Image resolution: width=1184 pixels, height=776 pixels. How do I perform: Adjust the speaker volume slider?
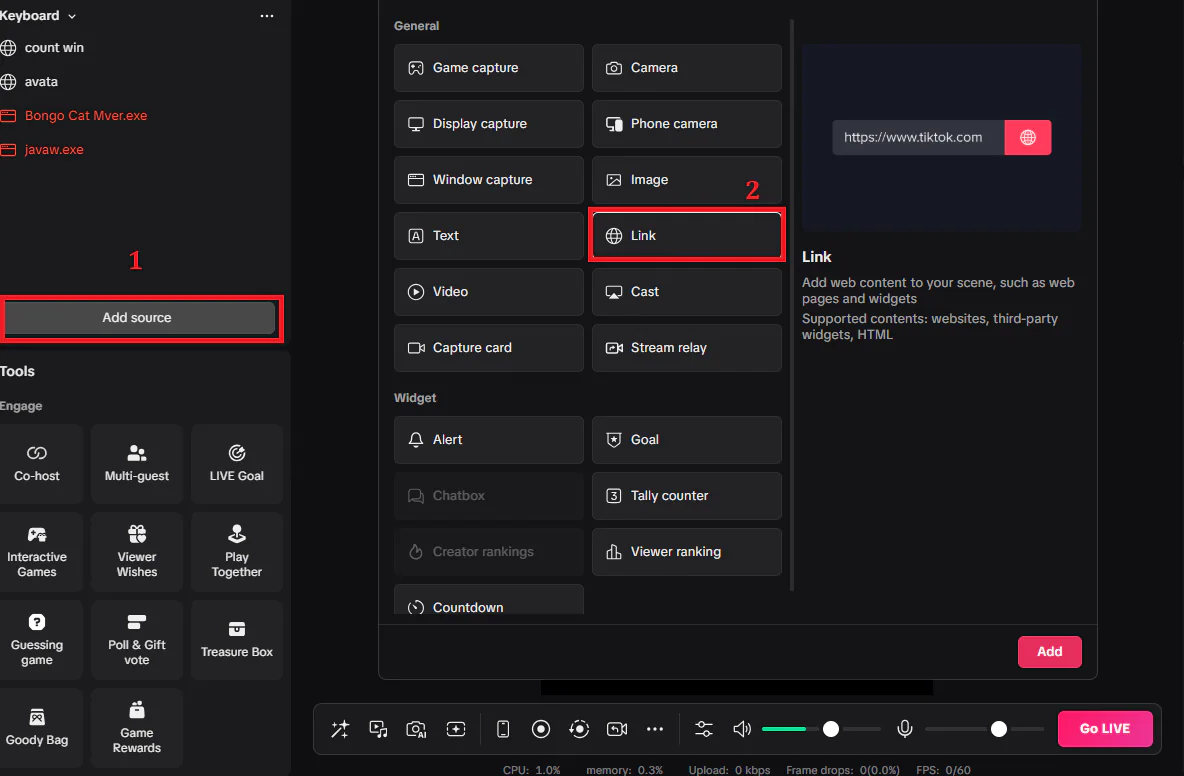click(831, 728)
